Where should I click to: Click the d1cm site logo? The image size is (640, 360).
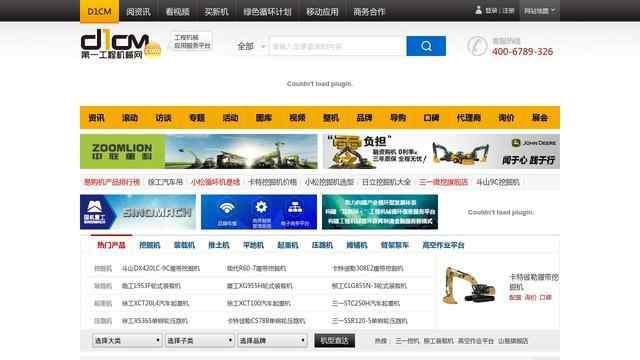coord(120,44)
